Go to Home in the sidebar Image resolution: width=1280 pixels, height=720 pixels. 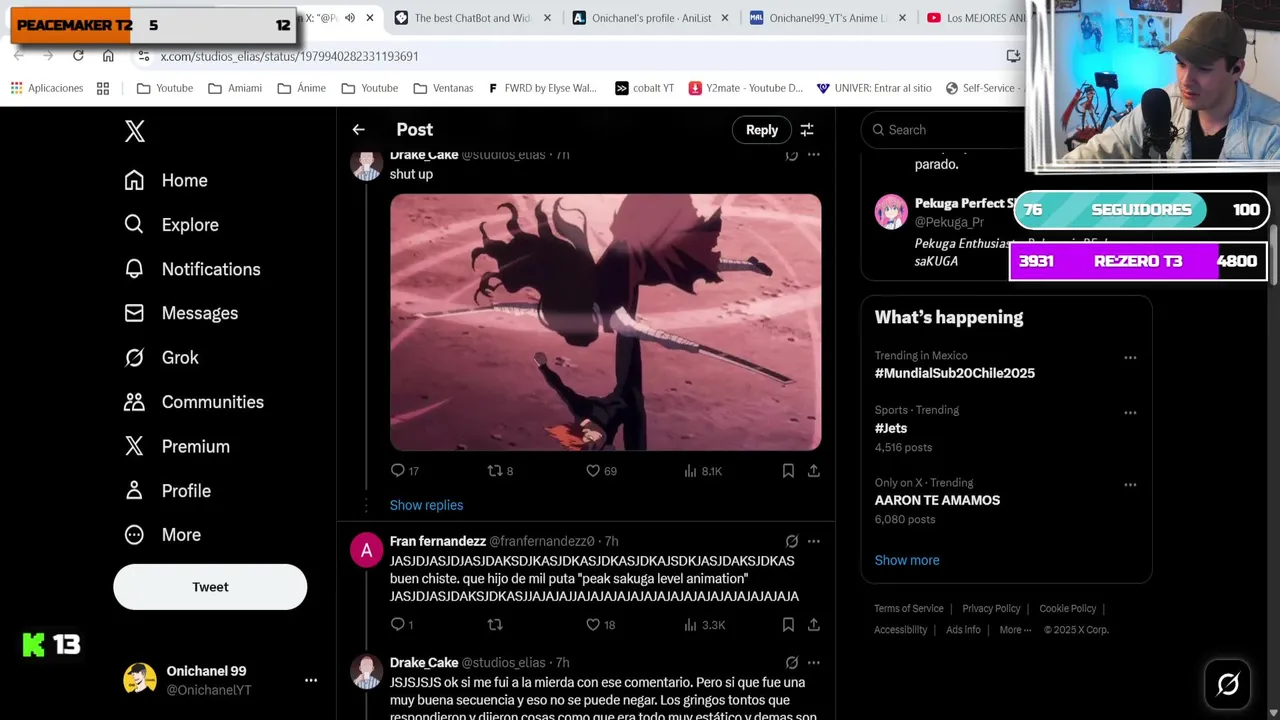[x=166, y=180]
